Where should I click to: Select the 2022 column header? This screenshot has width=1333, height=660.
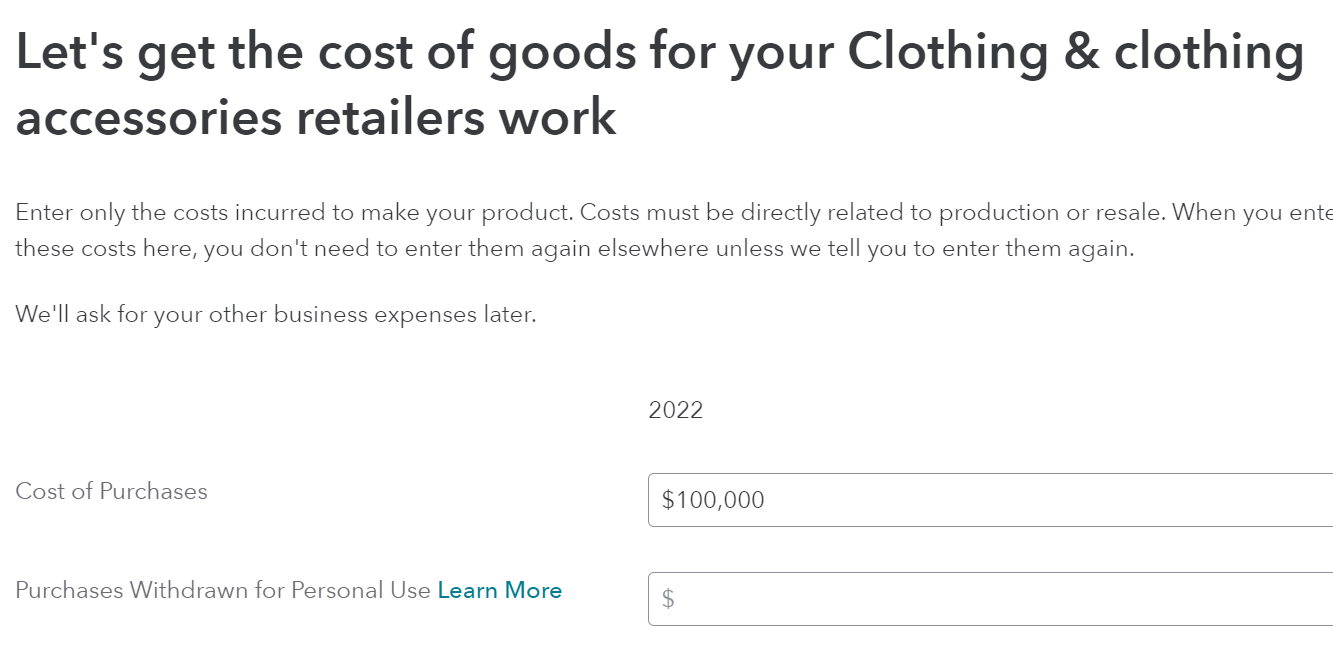[675, 410]
